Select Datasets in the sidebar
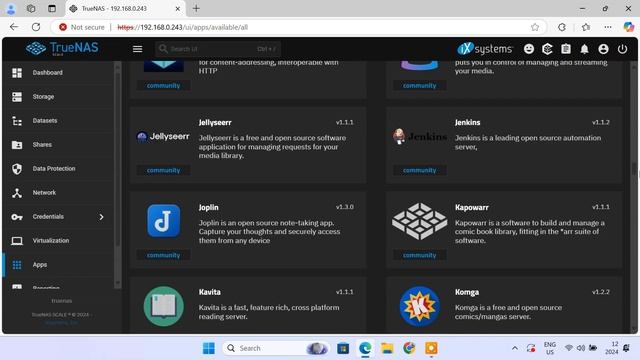The width and height of the screenshot is (640, 360). tap(45, 121)
